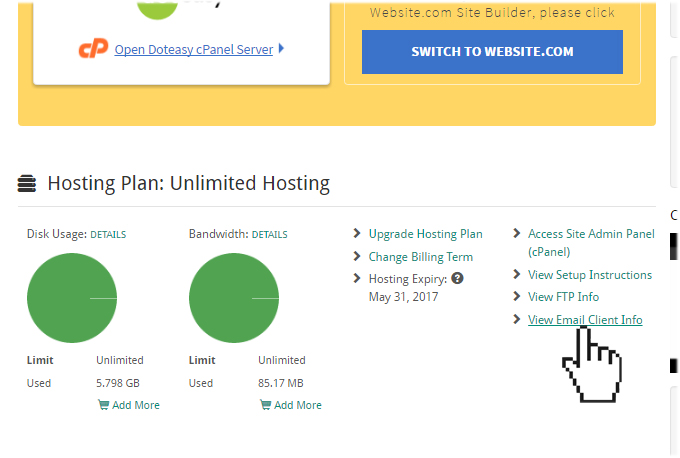The height and width of the screenshot is (458, 680).
Task: Click the Disk Usage pie chart
Action: click(x=72, y=298)
